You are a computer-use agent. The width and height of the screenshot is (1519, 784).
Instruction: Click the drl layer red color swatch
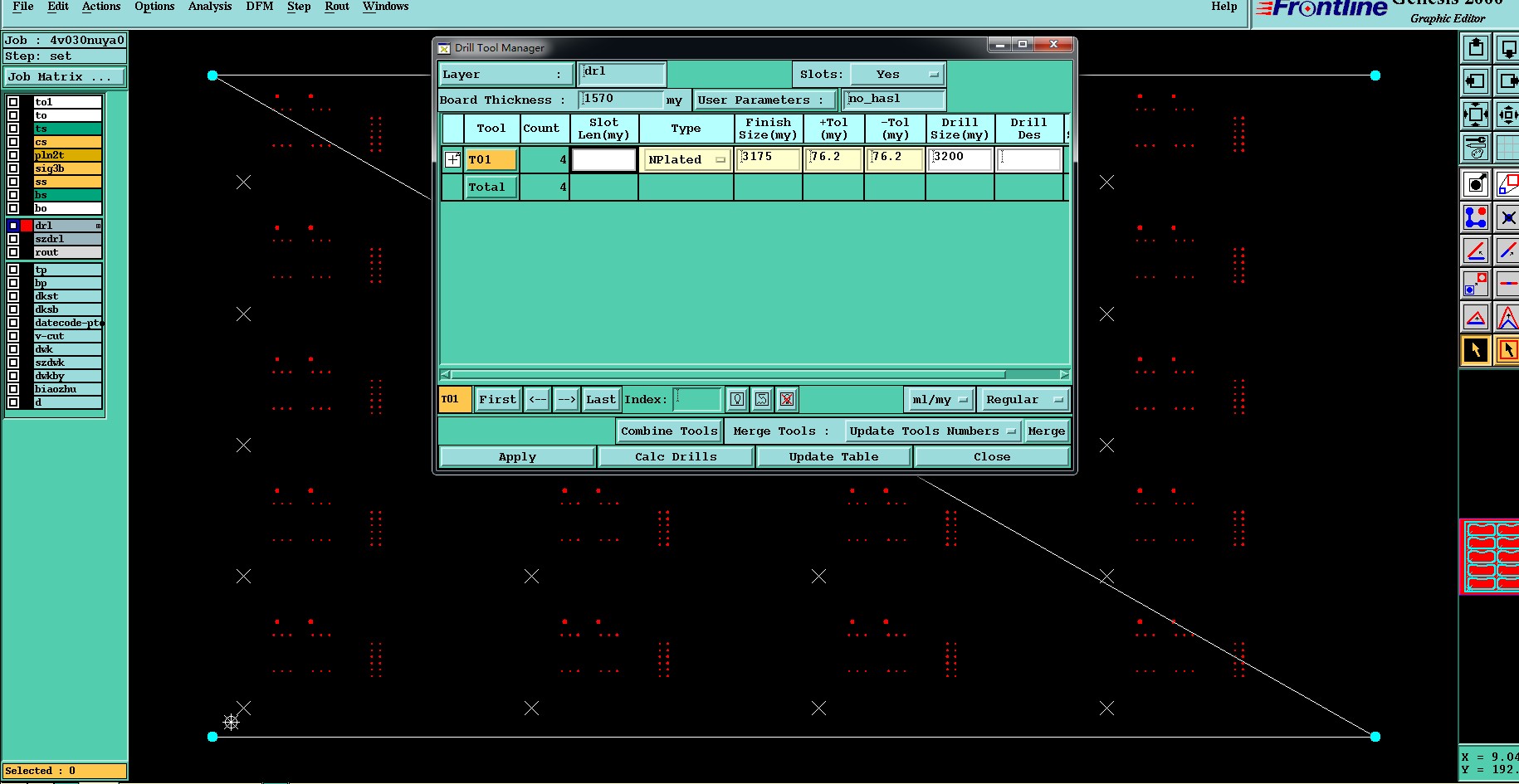point(27,226)
